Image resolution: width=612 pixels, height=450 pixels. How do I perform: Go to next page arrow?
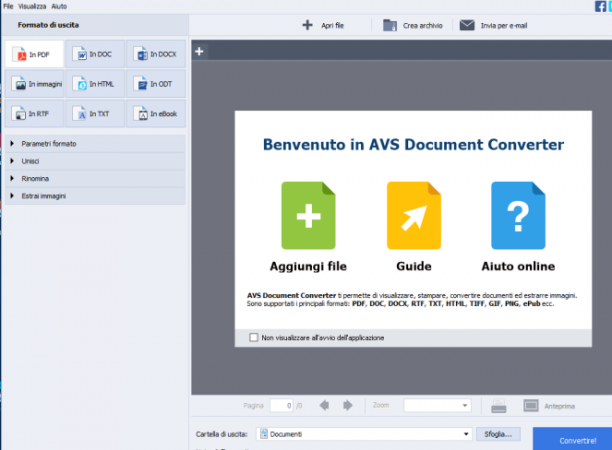(347, 406)
